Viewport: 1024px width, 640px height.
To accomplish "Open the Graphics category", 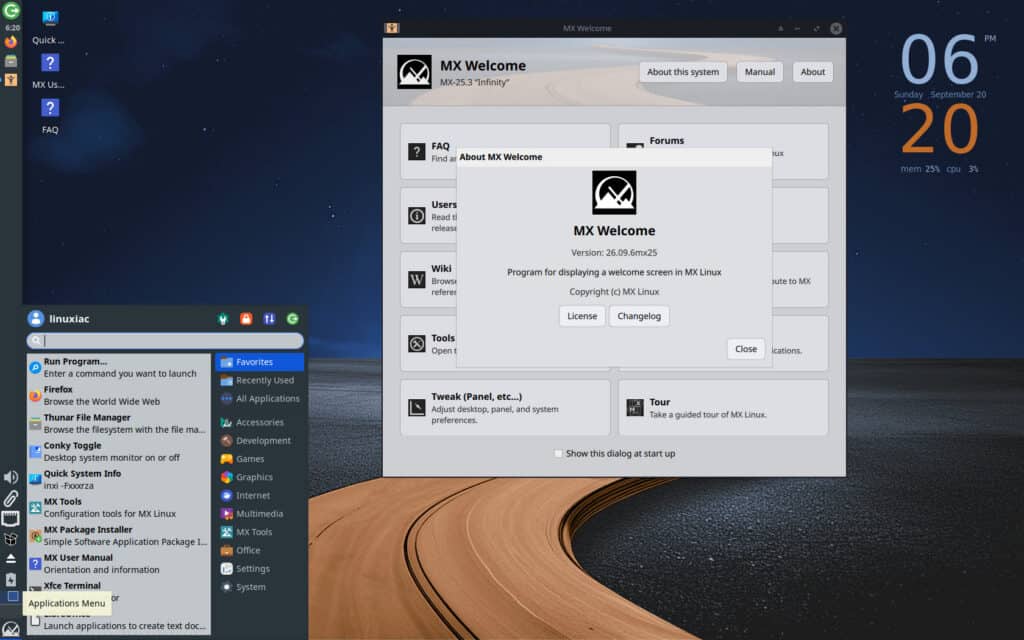I will pos(259,477).
